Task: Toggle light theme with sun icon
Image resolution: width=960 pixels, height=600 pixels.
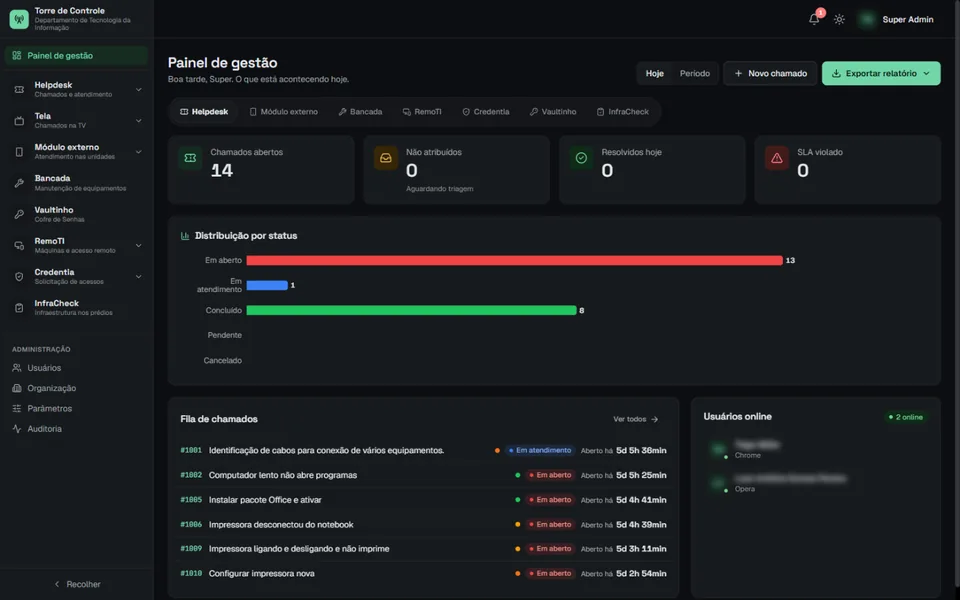Action: click(x=839, y=20)
